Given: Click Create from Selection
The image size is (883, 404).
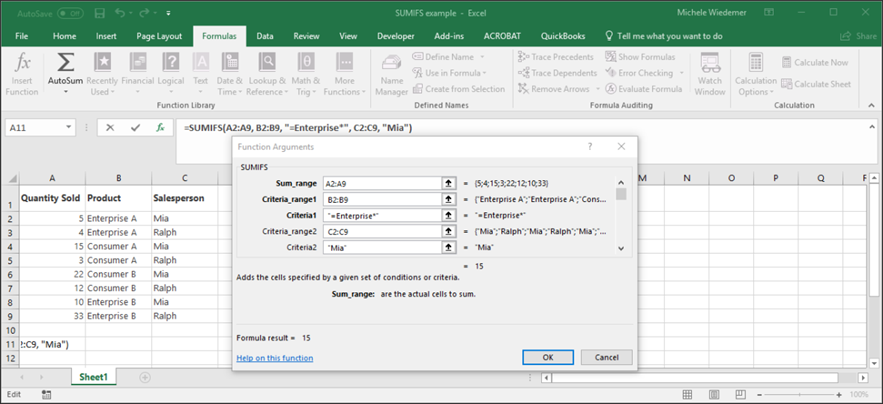Looking at the screenshot, I should 458,88.
